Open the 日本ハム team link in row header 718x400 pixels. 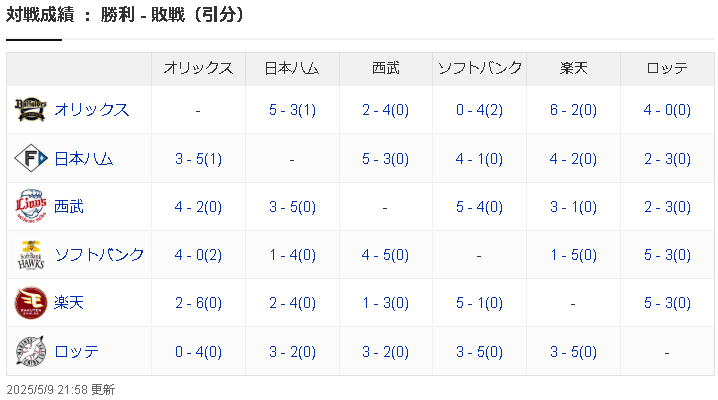coord(83,158)
